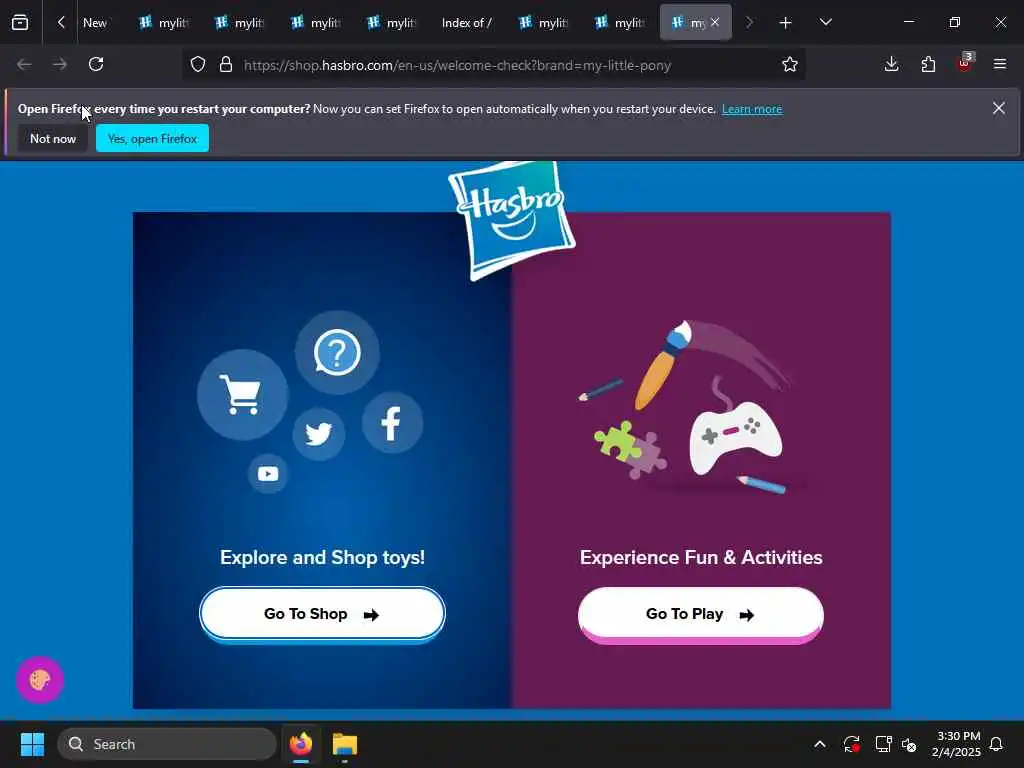Select first mylit tab after New
The width and height of the screenshot is (1024, 768).
[x=164, y=23]
